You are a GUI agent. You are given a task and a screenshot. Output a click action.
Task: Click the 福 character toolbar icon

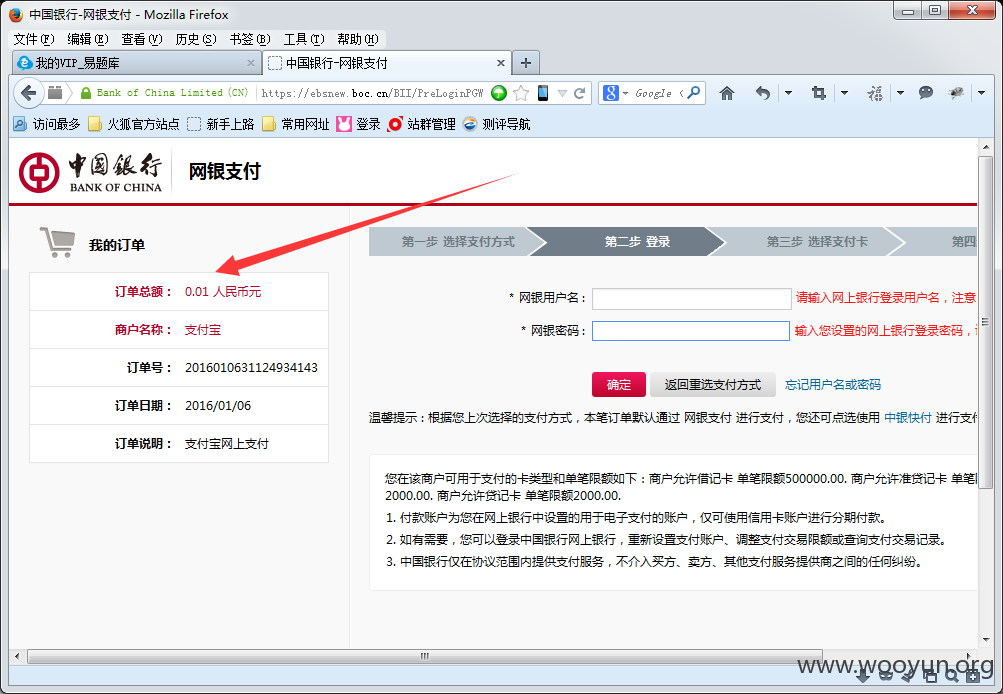tap(874, 93)
